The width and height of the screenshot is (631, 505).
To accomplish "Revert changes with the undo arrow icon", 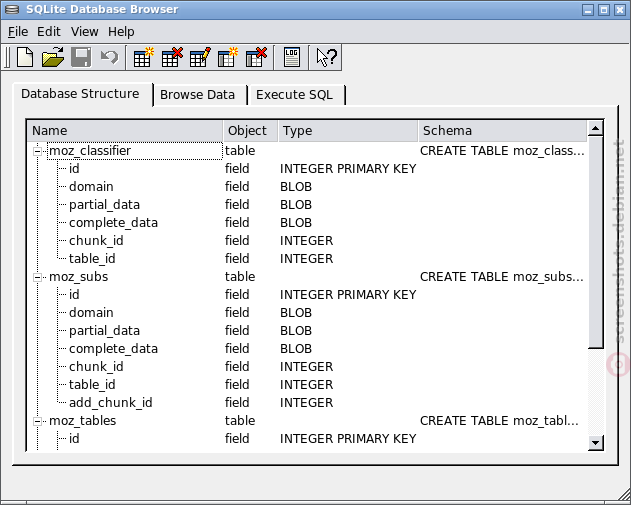I will pyautogui.click(x=109, y=57).
